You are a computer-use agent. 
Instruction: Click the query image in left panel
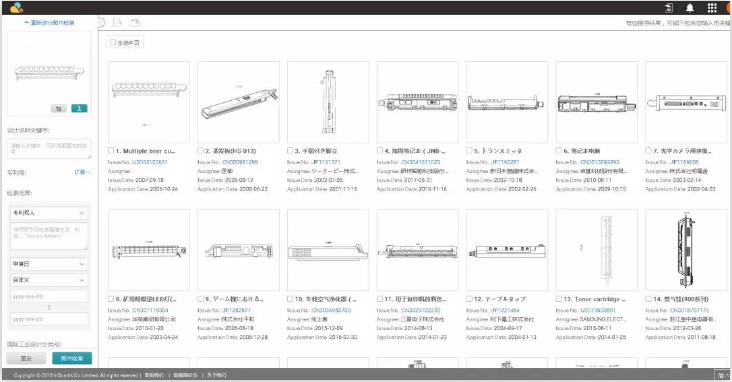click(49, 72)
